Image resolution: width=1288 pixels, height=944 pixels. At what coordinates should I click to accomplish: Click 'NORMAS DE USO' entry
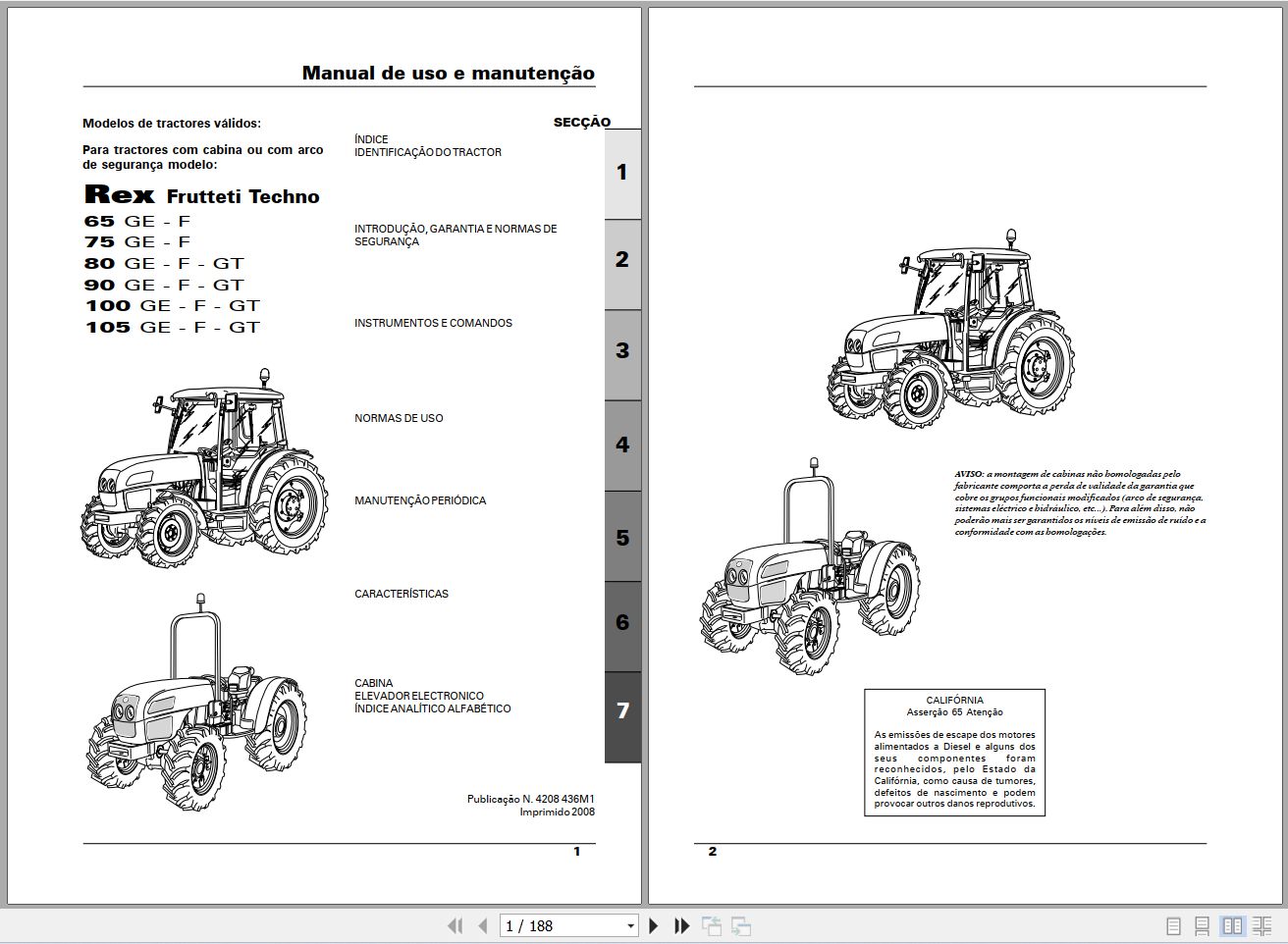click(399, 418)
